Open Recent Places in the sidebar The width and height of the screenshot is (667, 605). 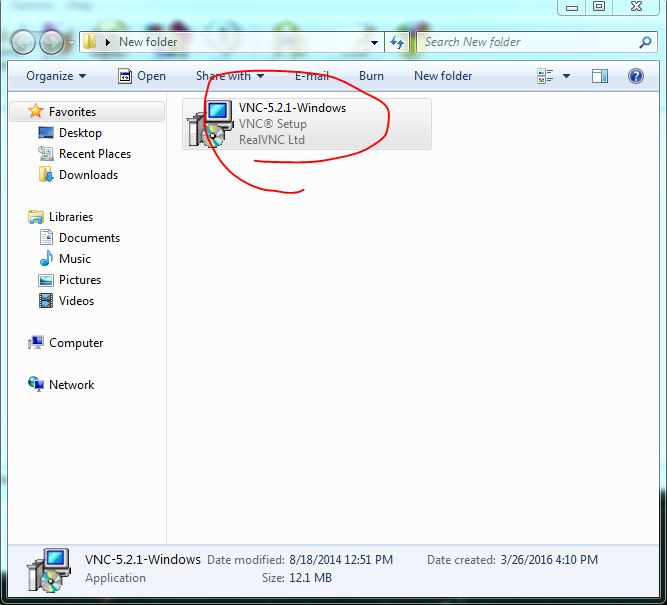pos(95,154)
